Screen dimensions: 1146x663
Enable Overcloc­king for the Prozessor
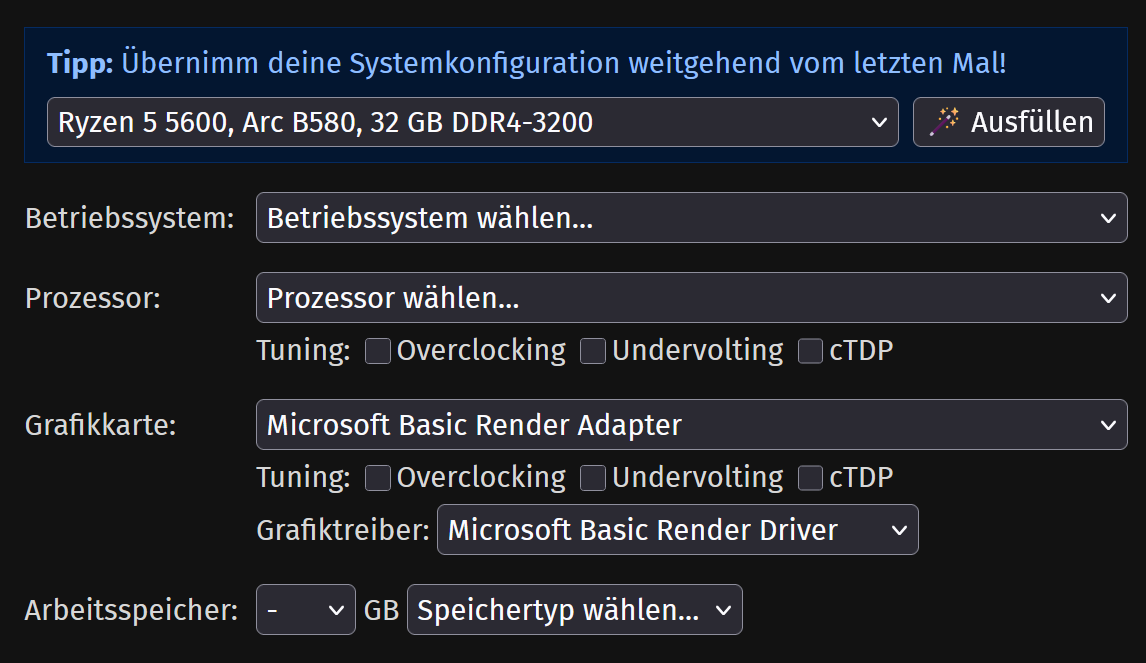pyautogui.click(x=378, y=352)
